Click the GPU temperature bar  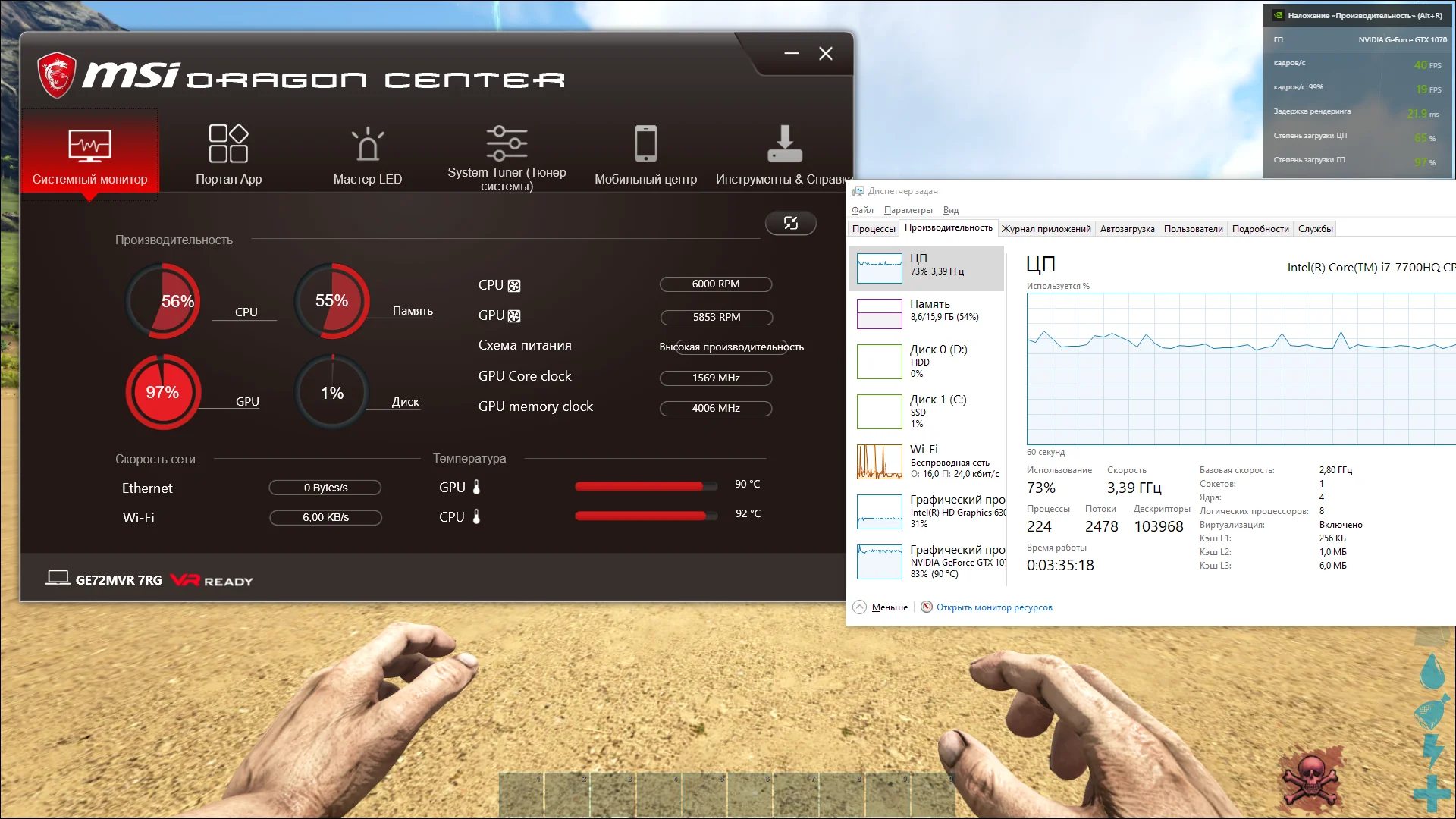645,486
